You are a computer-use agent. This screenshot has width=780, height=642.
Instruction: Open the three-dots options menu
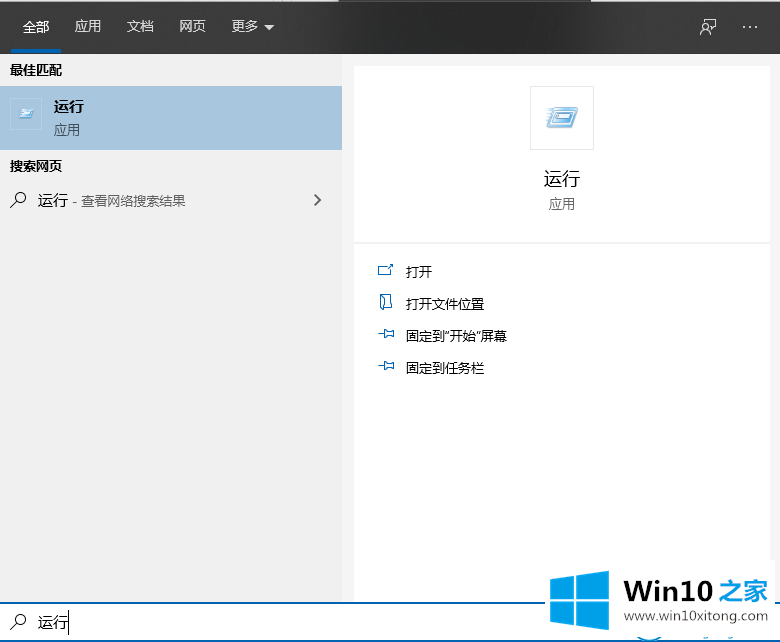pyautogui.click(x=750, y=27)
